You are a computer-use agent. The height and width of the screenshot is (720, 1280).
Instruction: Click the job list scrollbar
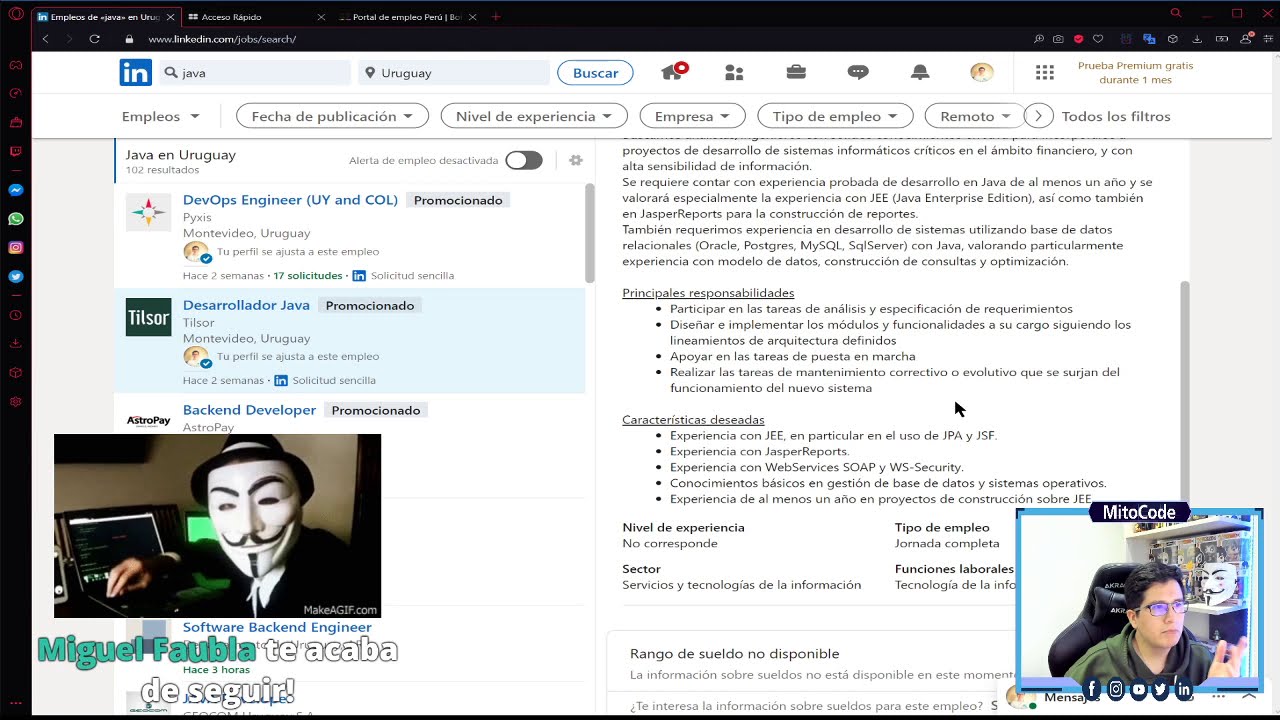(589, 232)
